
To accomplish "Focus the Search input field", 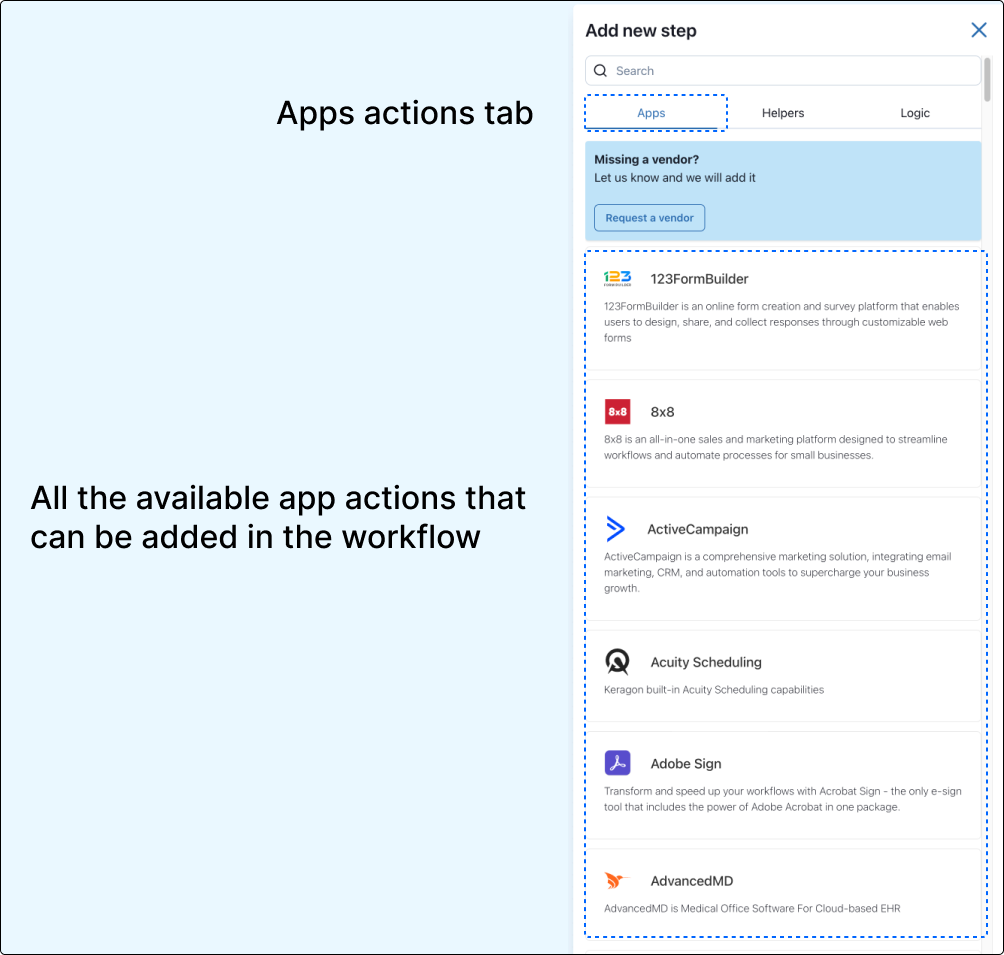I will 782,70.
